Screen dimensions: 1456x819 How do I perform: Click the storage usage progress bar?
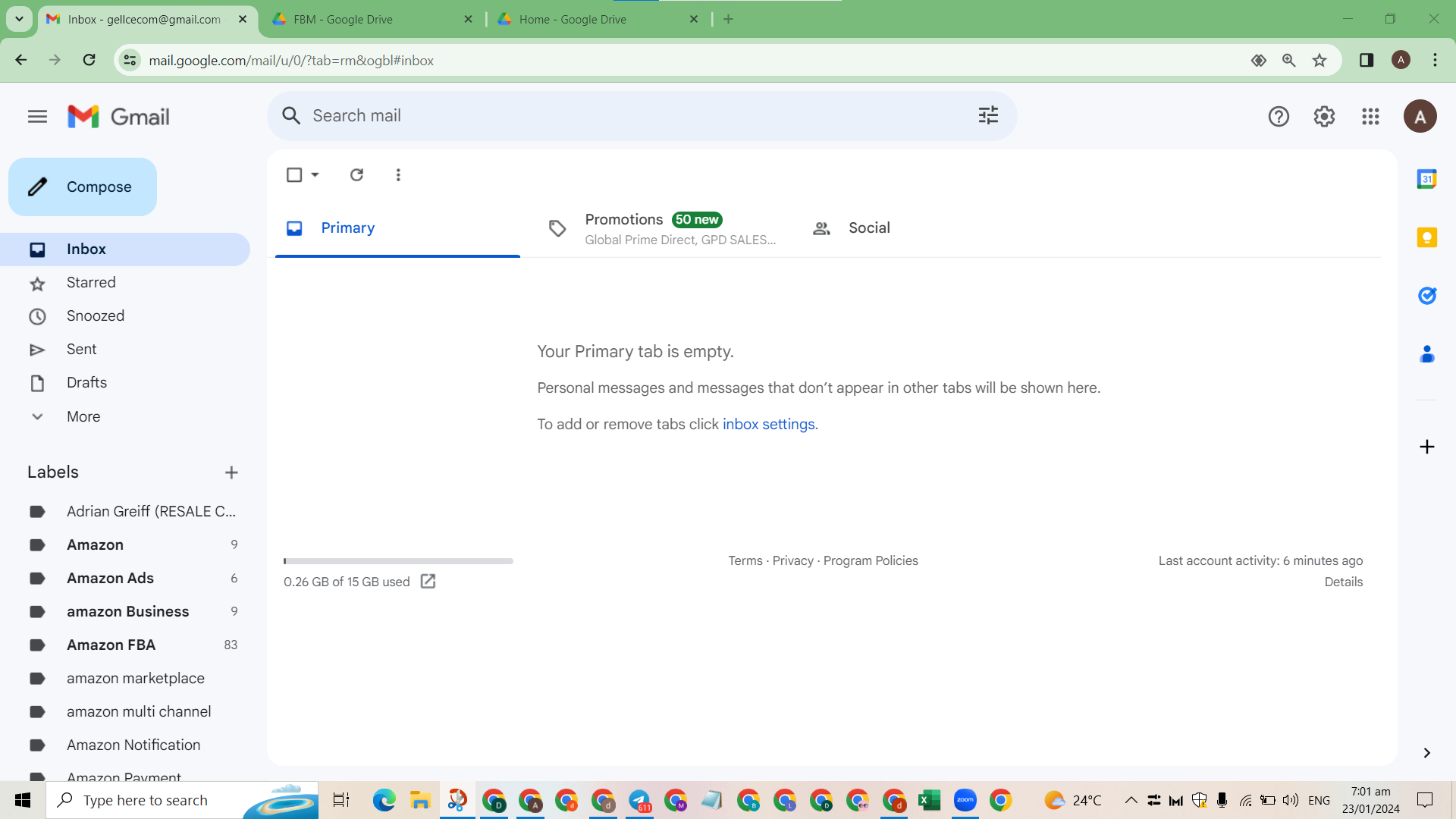[x=398, y=561]
